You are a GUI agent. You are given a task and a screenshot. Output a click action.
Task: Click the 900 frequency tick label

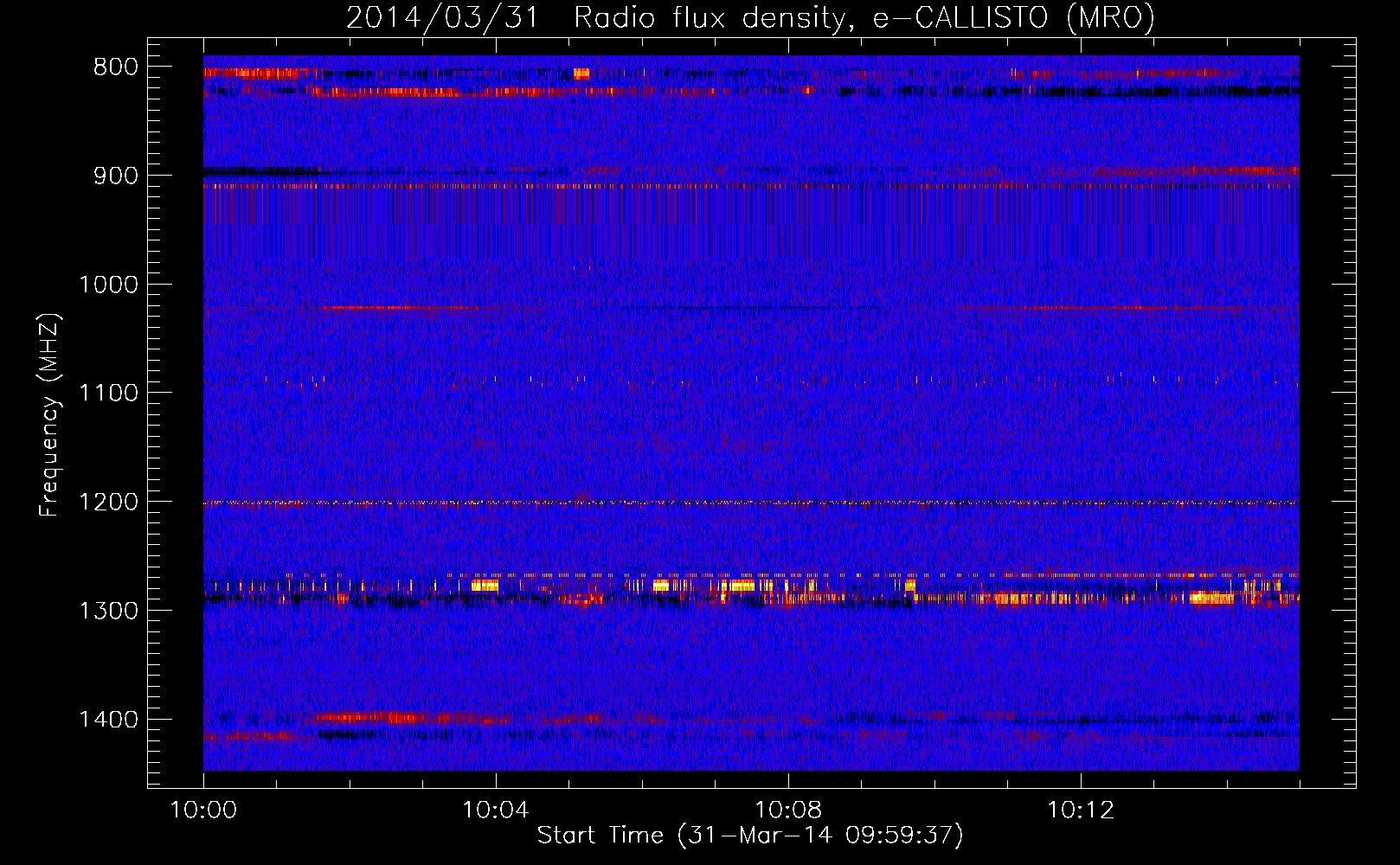(x=116, y=176)
